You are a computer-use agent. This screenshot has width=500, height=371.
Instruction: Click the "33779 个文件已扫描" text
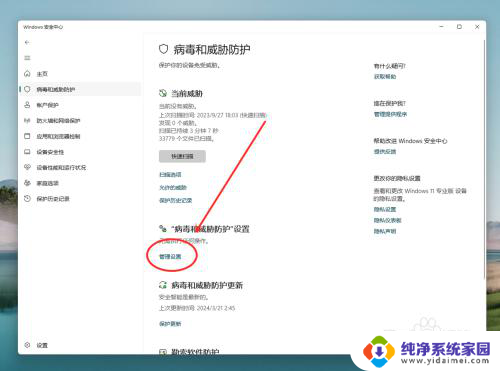(186, 139)
